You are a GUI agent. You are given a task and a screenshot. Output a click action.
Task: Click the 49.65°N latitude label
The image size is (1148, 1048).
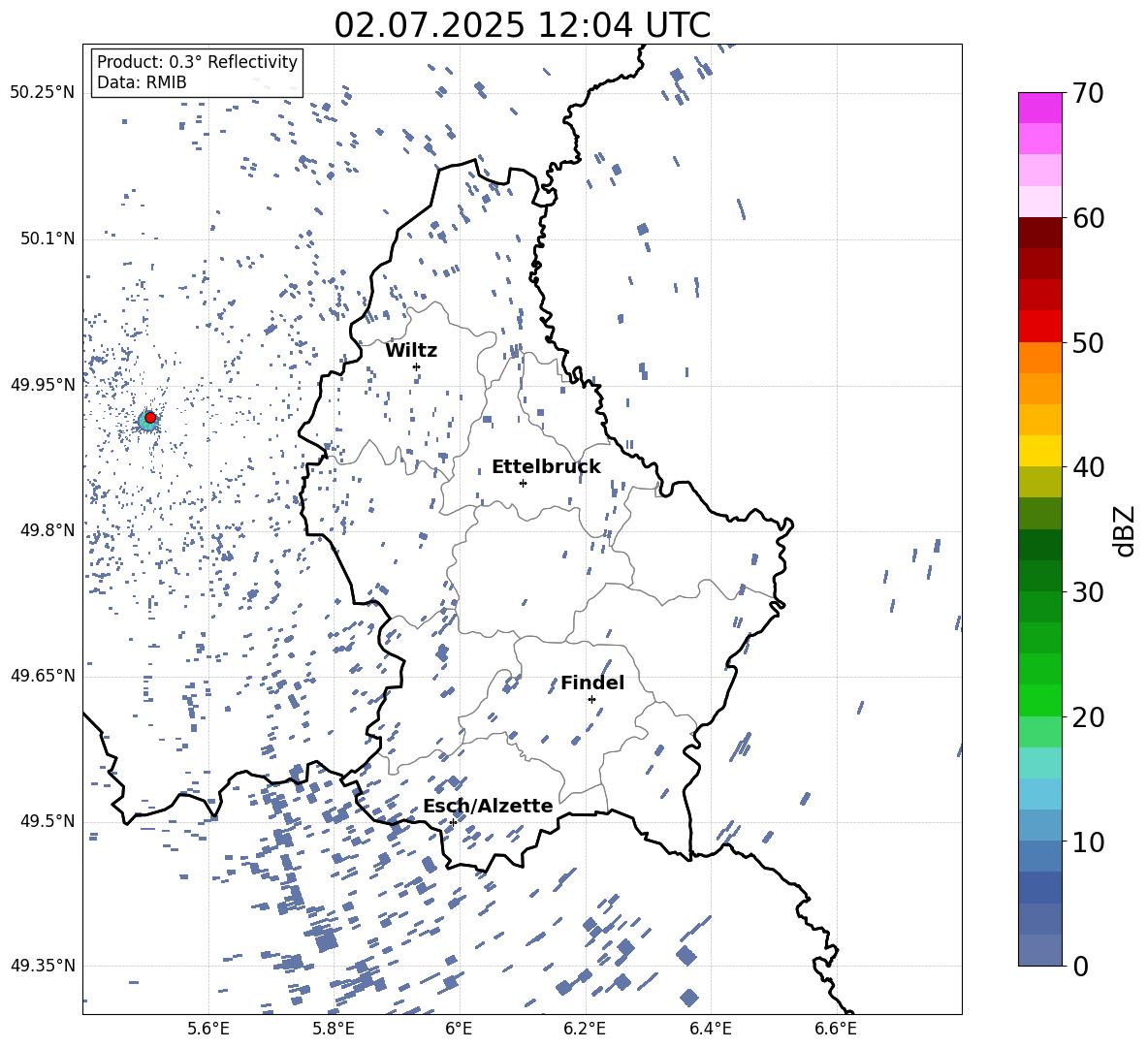43,675
